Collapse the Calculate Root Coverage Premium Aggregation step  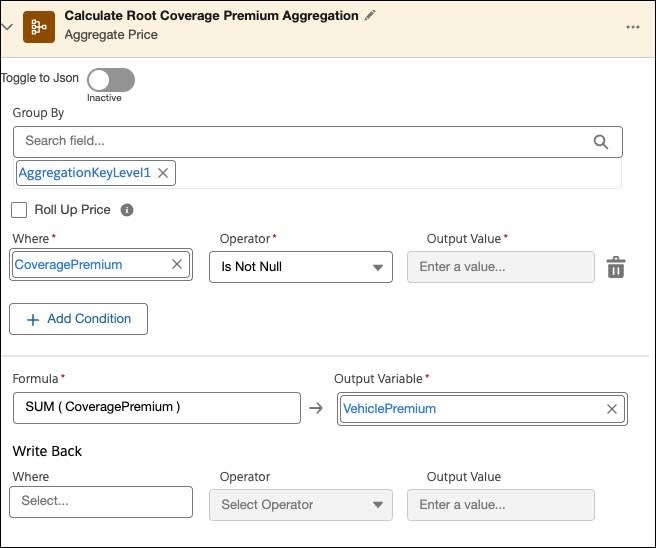(7, 27)
